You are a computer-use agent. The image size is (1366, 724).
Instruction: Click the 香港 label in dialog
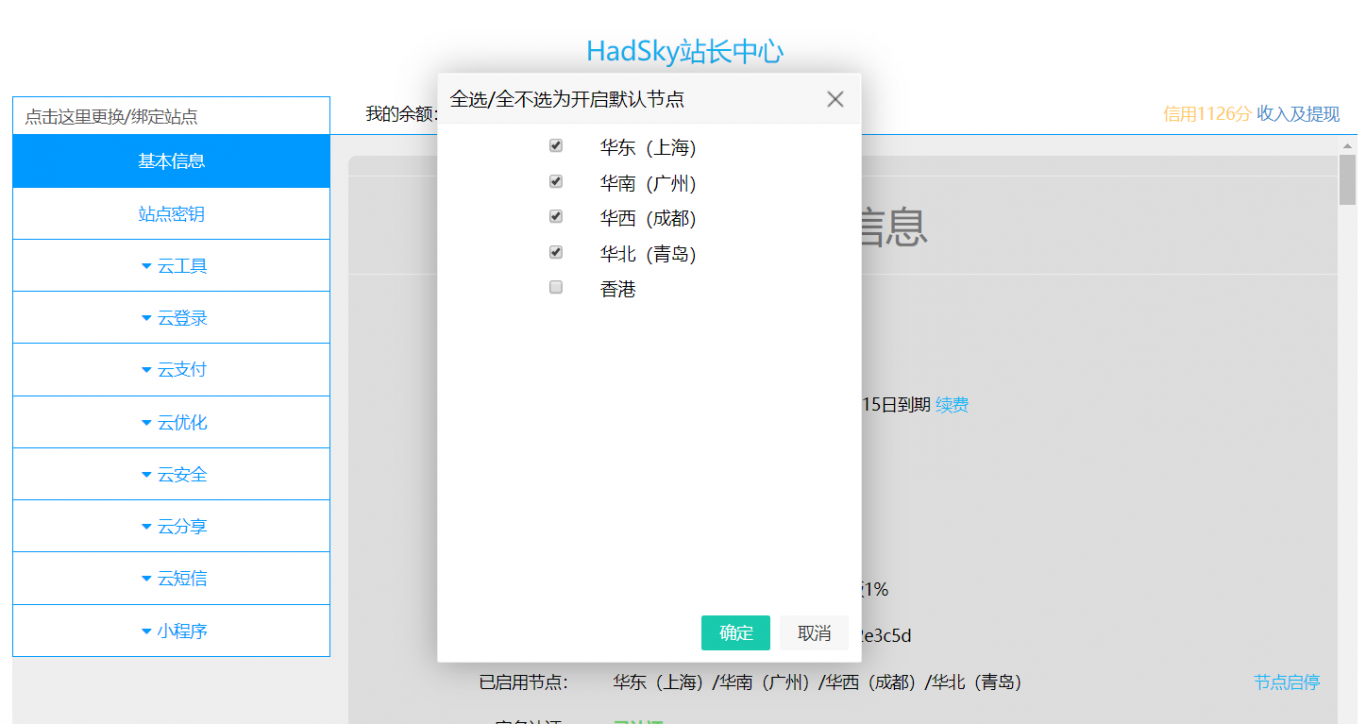tap(618, 290)
